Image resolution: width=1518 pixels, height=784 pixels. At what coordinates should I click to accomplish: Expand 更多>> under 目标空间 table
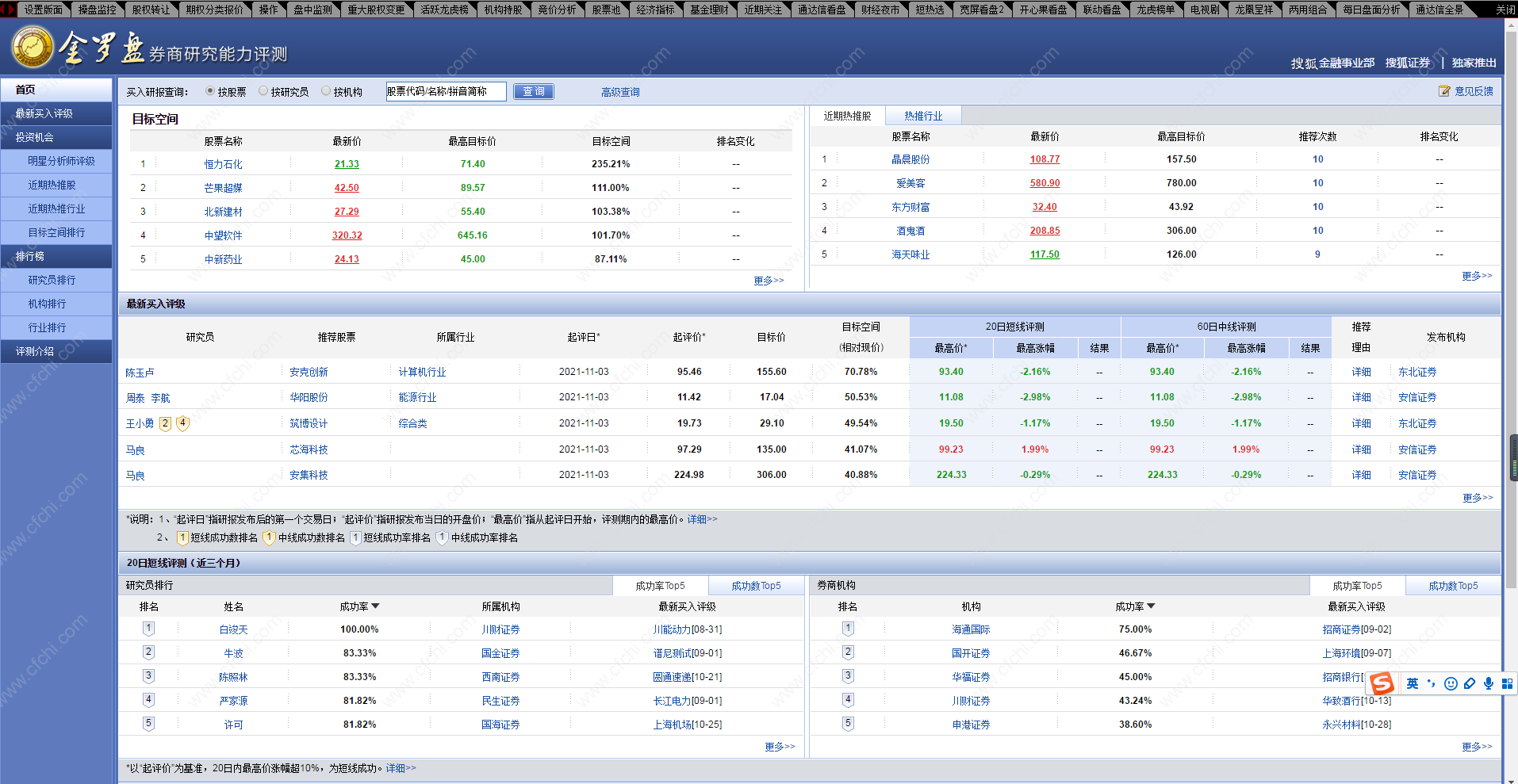coord(769,281)
